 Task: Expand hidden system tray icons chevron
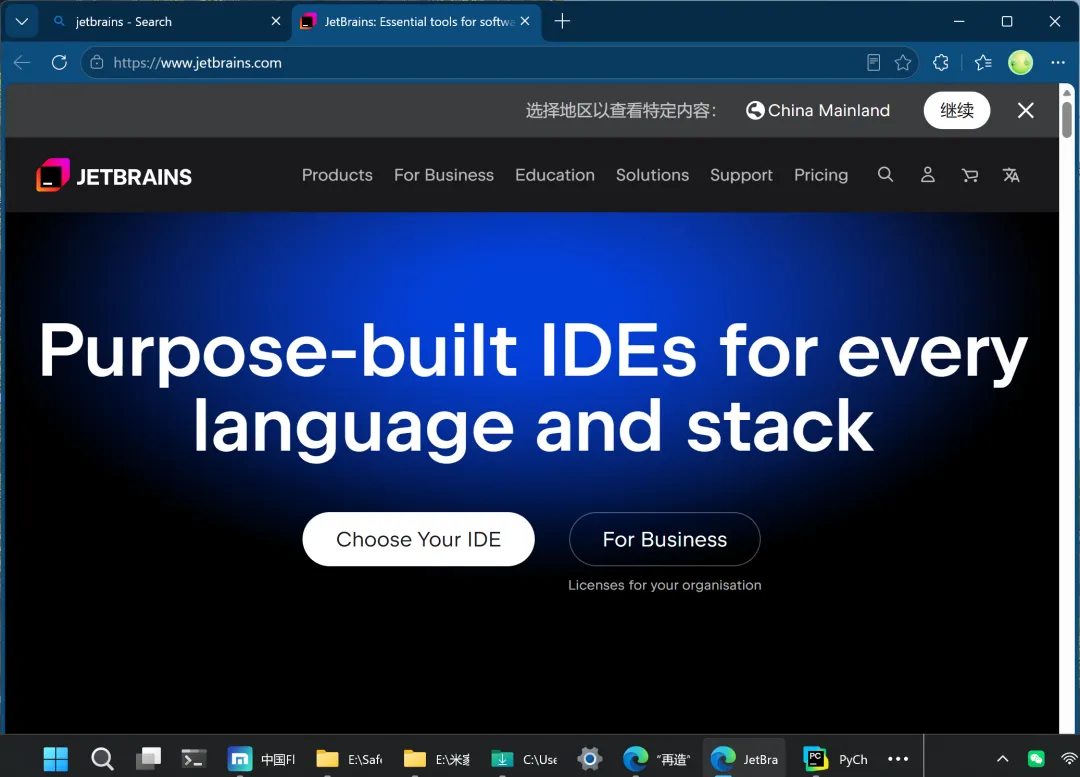1003,759
